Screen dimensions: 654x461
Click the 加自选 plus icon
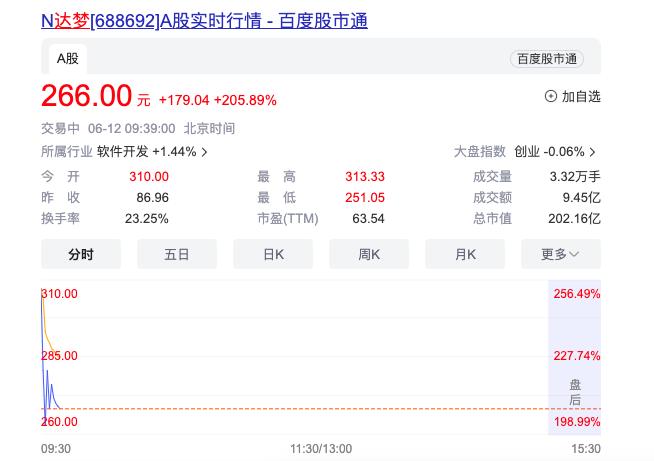point(550,96)
